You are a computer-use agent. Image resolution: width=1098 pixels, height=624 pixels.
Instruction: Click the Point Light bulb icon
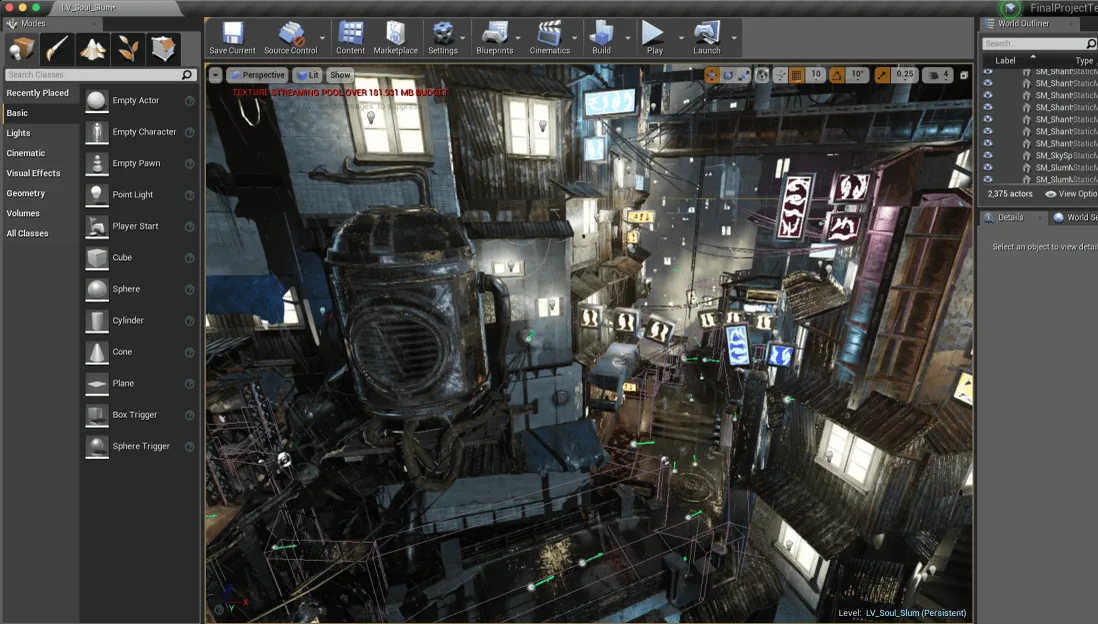click(97, 195)
